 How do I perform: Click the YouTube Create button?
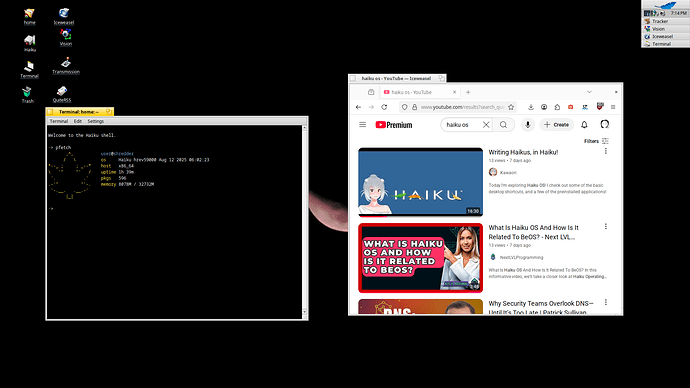(557, 125)
